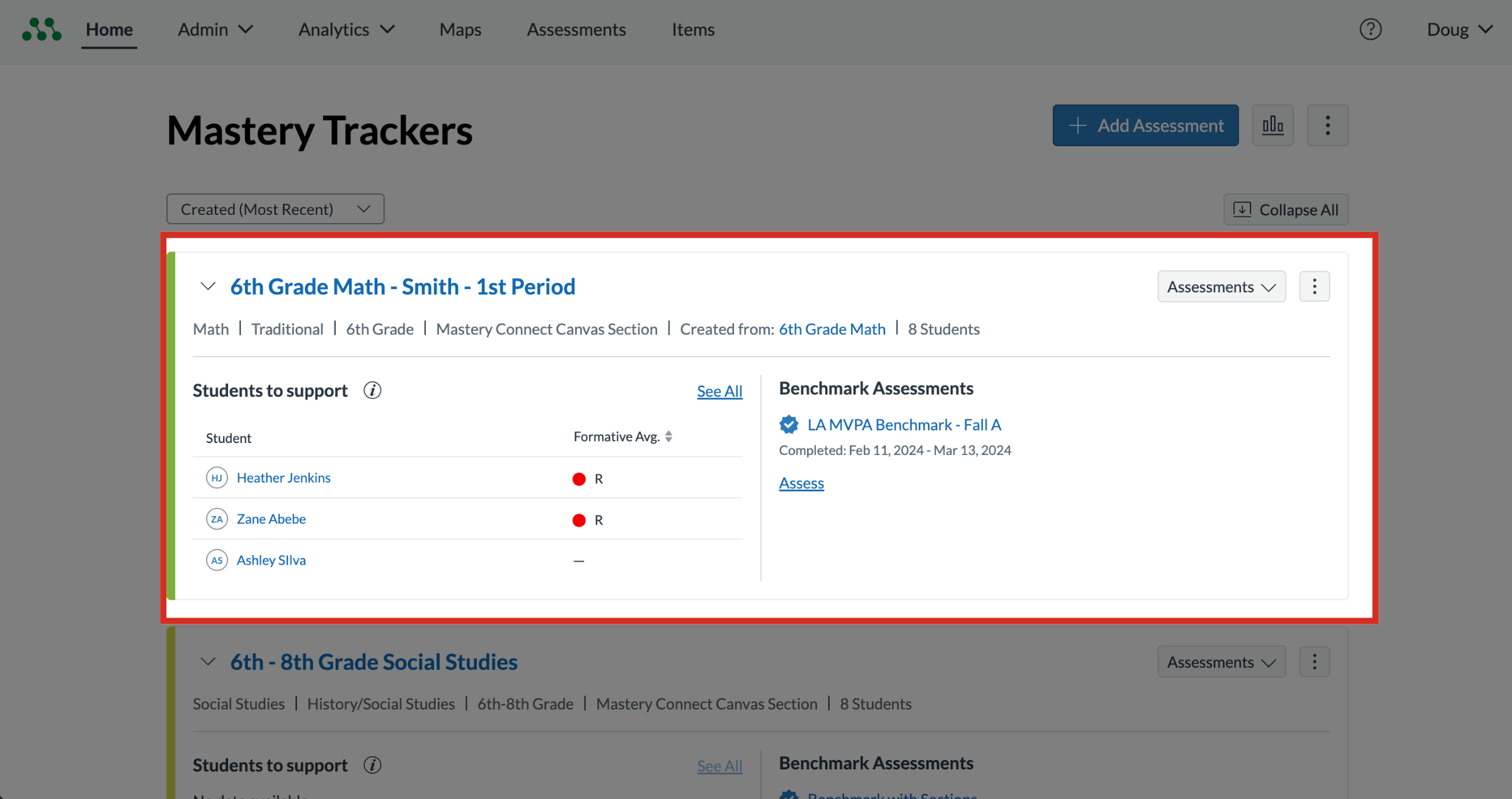The height and width of the screenshot is (799, 1512).
Task: Open three-dot options for Social Studies tracker
Action: 1314,662
